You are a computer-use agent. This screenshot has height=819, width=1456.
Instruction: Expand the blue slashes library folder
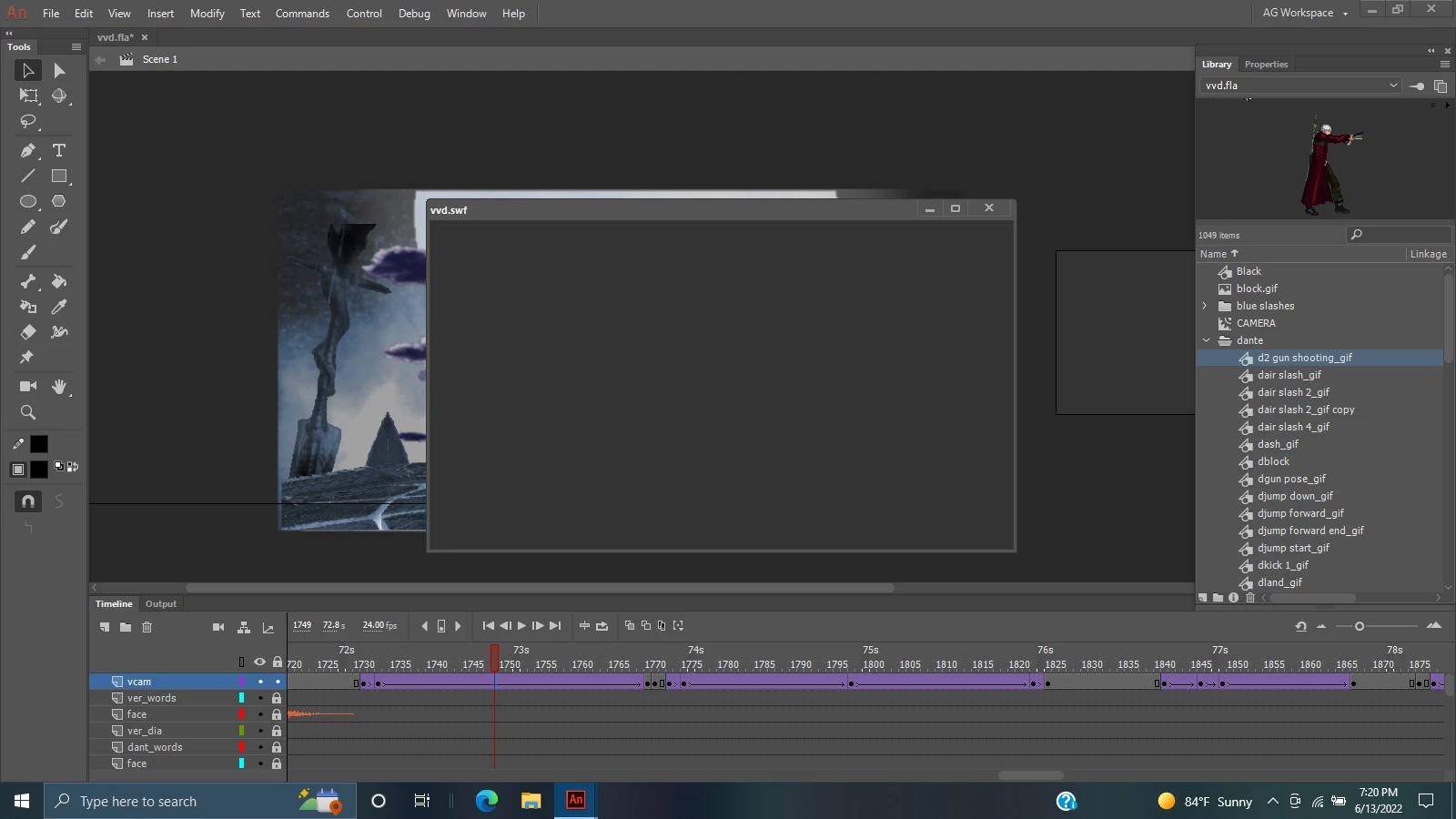click(x=1205, y=306)
